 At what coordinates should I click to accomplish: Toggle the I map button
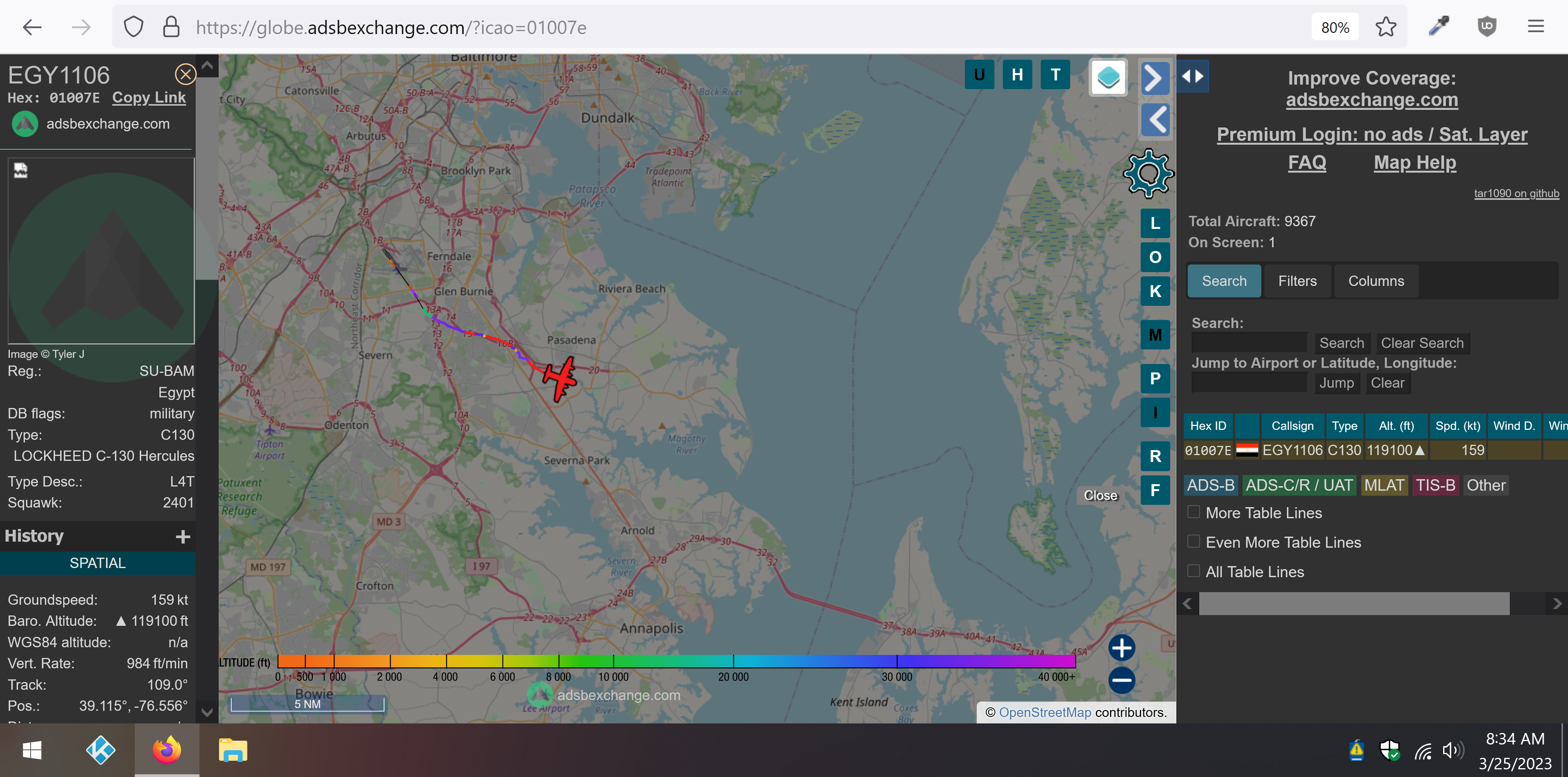pos(1155,413)
